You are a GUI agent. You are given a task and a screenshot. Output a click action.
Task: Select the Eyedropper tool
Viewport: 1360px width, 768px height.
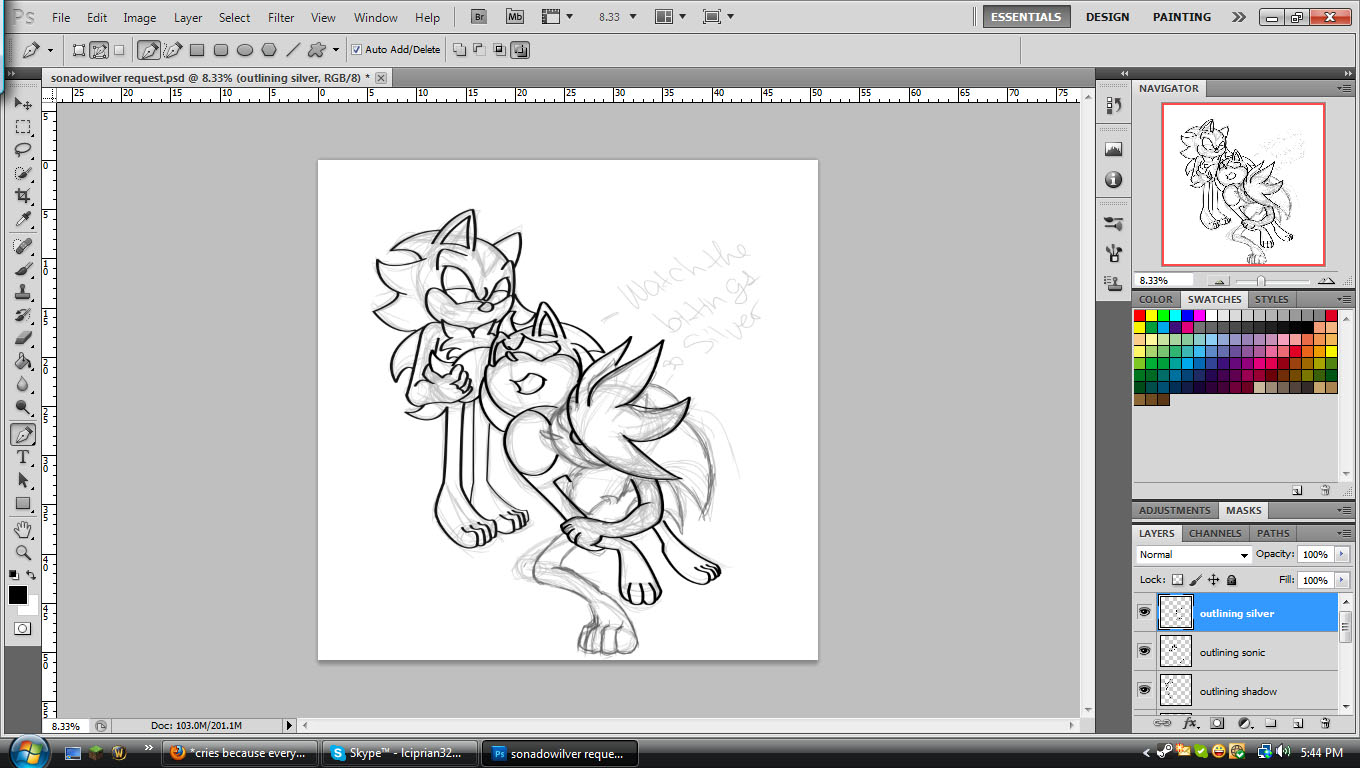pos(22,220)
